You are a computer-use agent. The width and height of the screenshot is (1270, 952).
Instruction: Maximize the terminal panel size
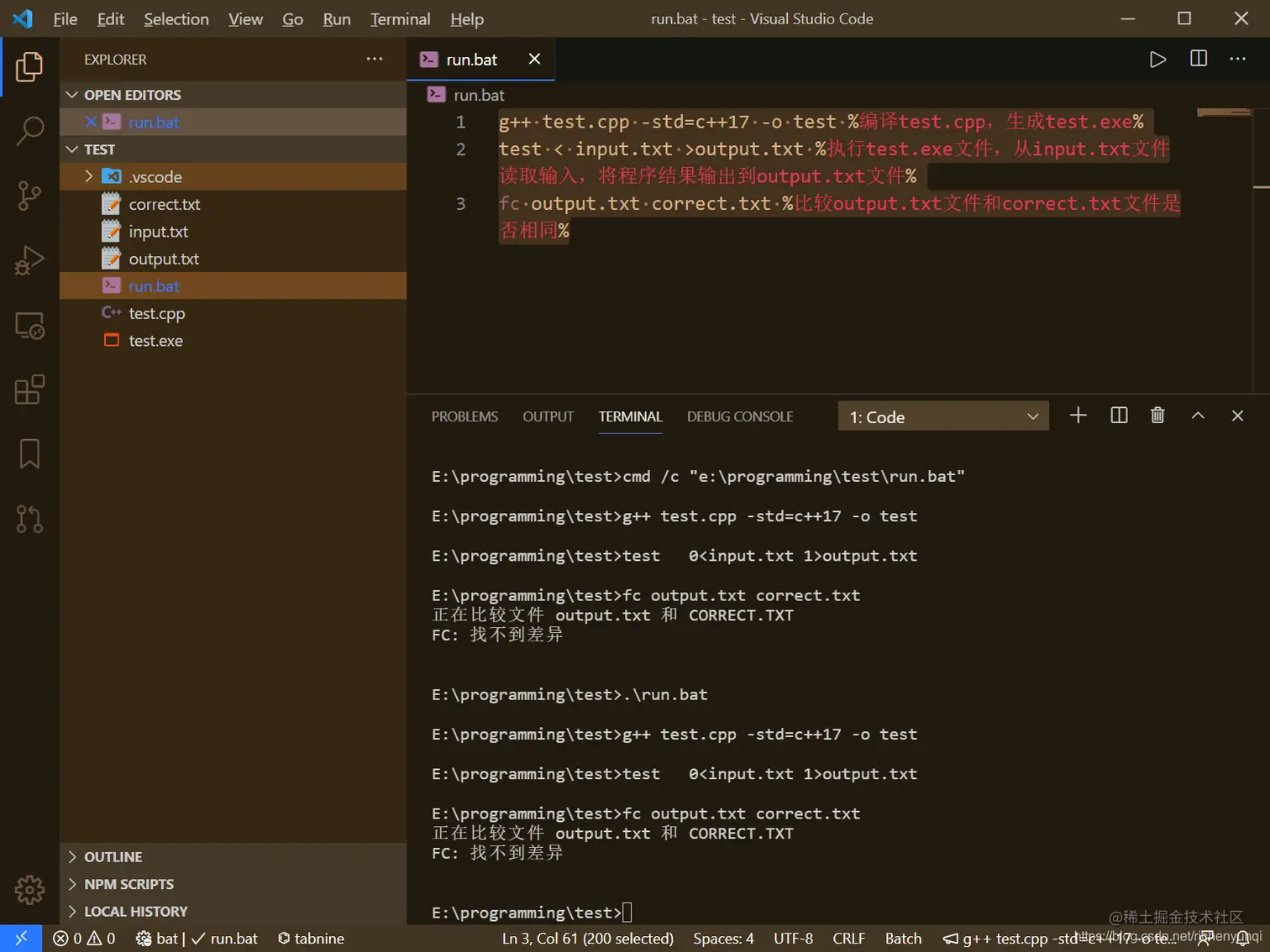coord(1198,416)
